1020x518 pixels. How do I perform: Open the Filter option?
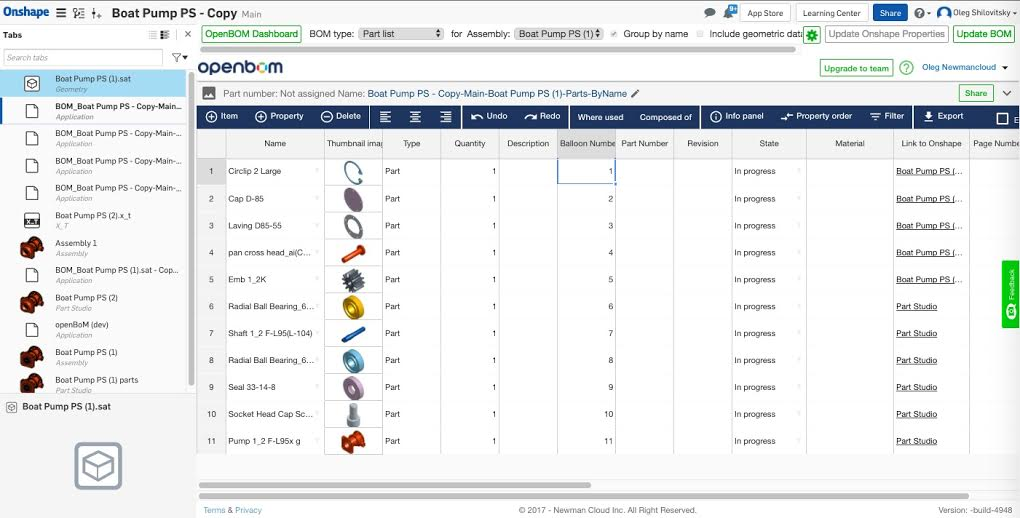[887, 116]
